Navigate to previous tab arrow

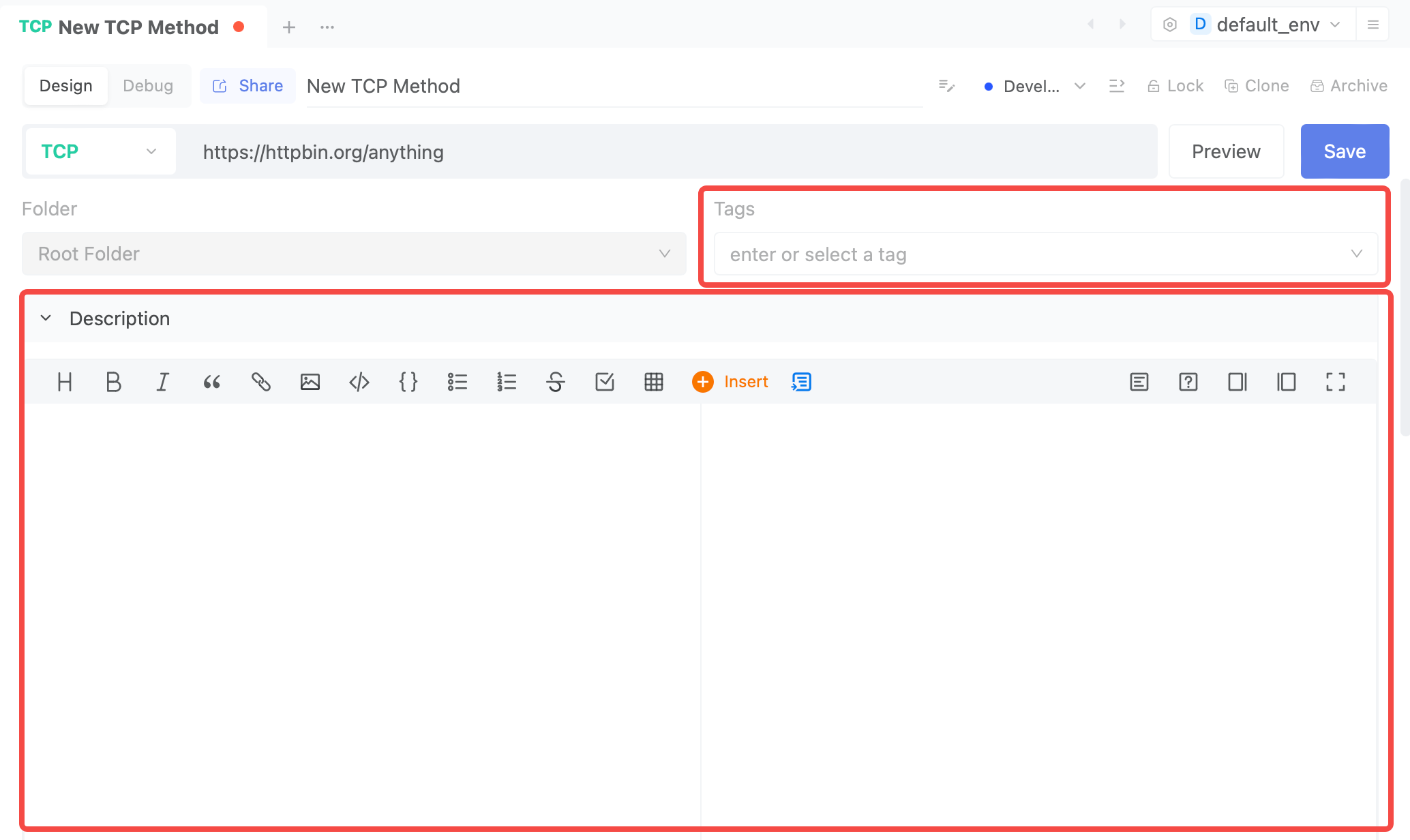[1091, 25]
